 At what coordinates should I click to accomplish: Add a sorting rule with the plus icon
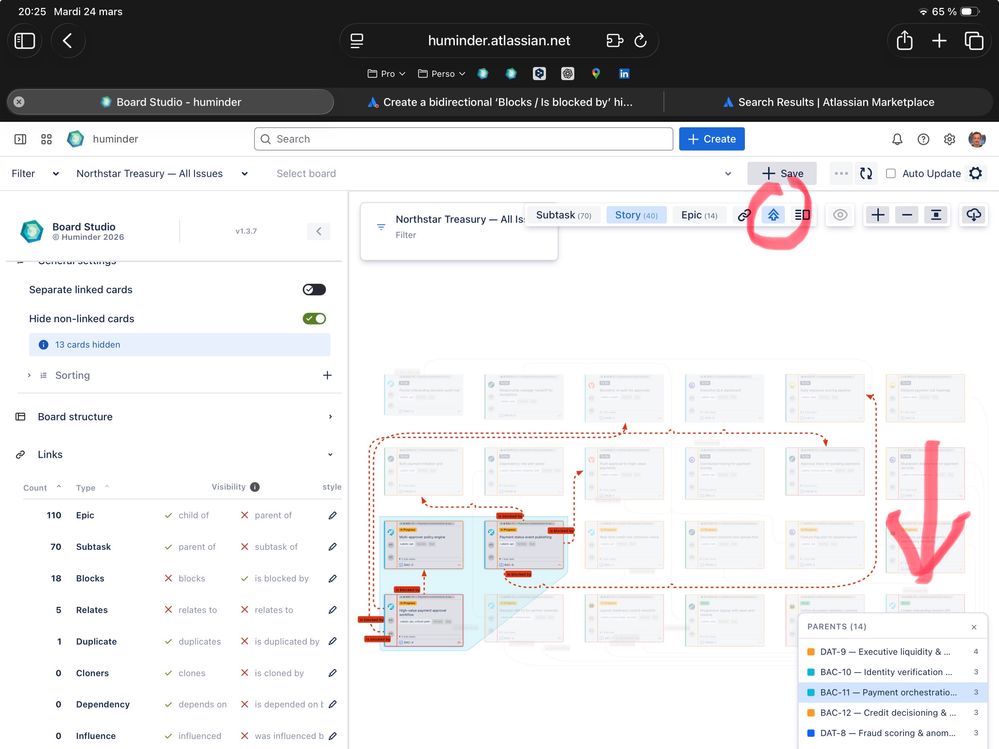click(x=327, y=375)
